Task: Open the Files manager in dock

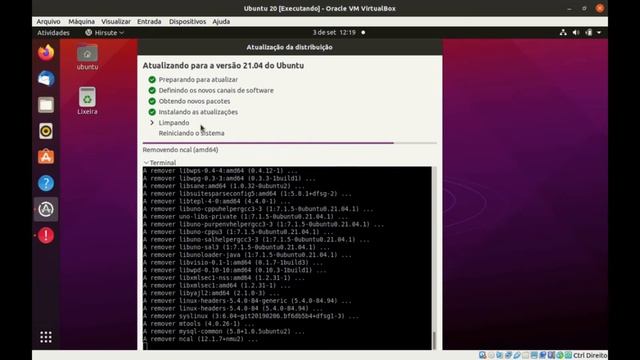Action: [46, 105]
